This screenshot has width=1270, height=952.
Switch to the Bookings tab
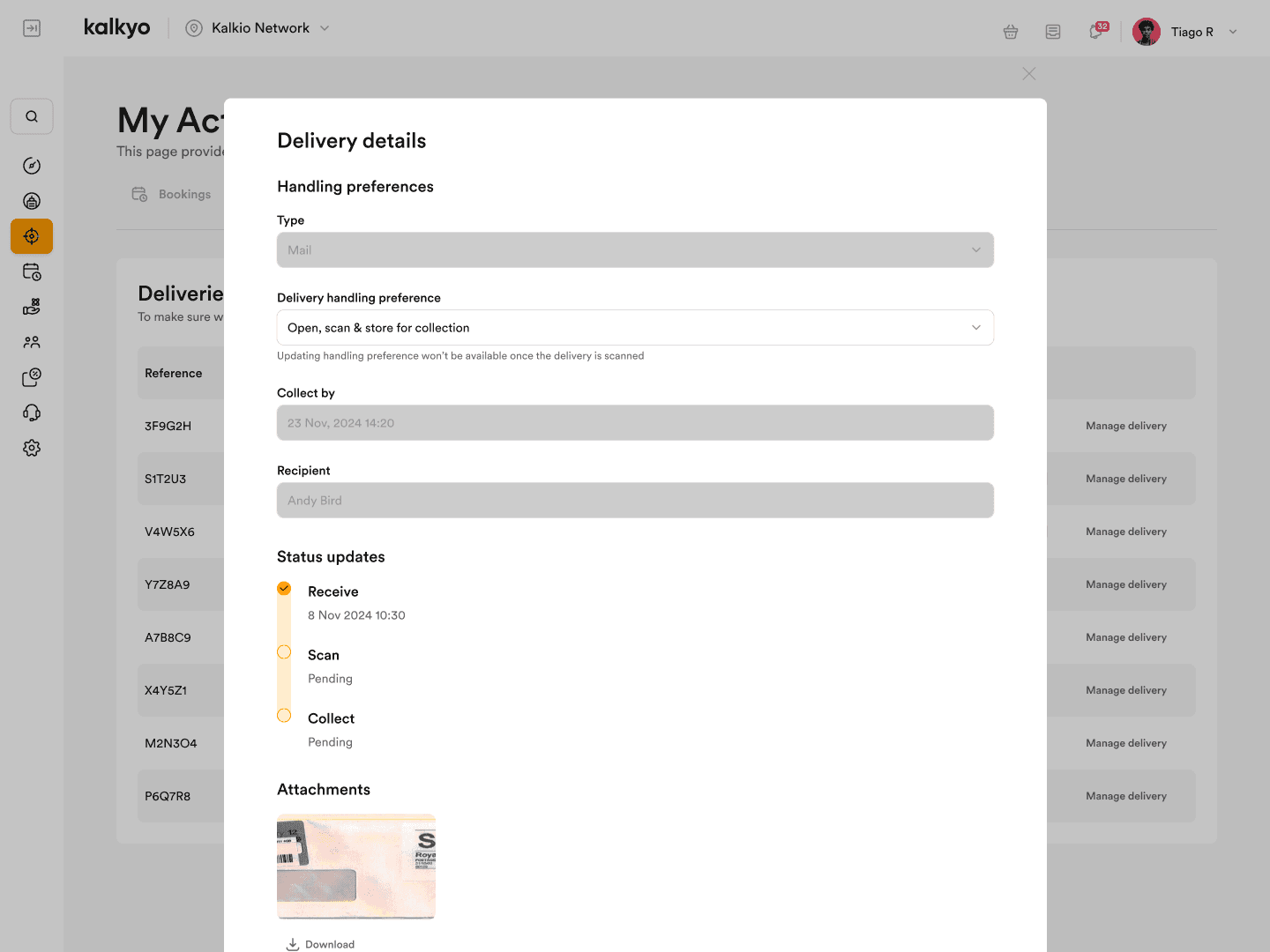[171, 194]
